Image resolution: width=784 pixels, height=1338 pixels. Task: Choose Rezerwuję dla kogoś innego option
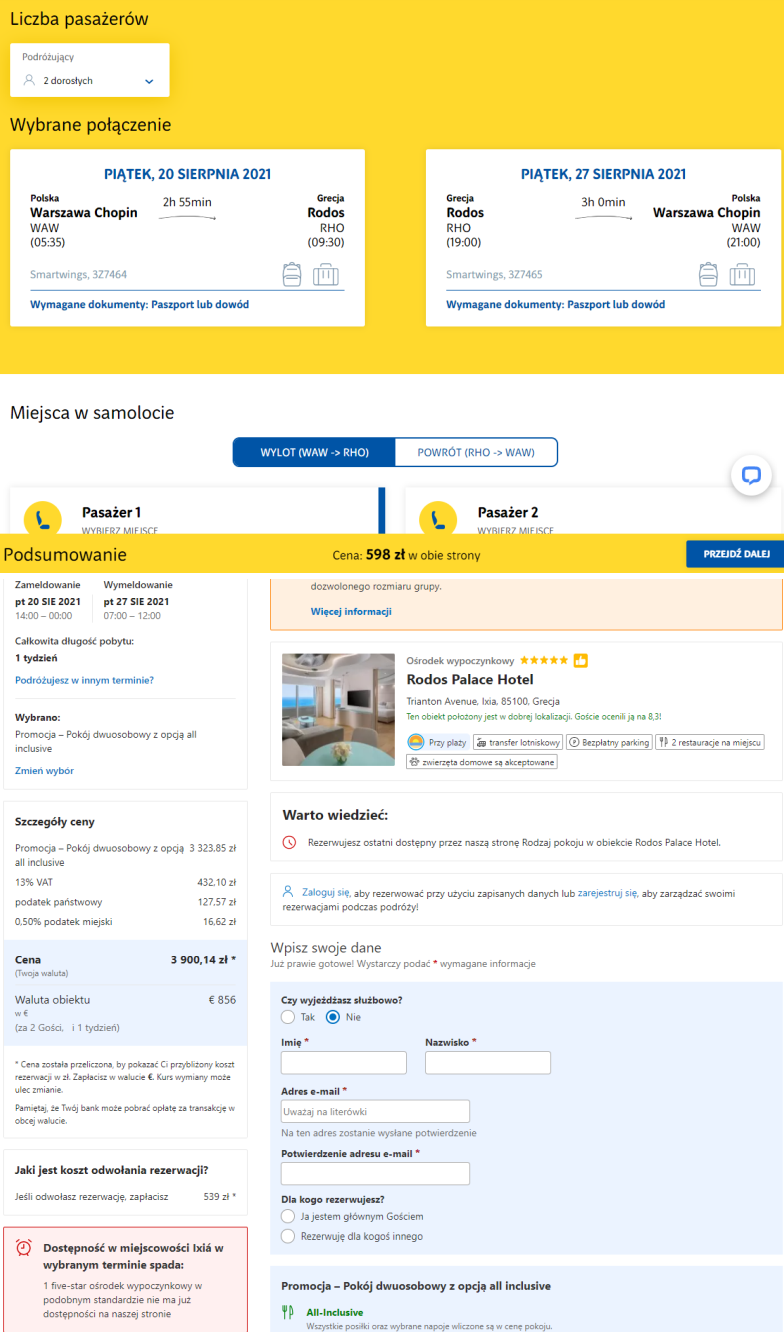[288, 1236]
